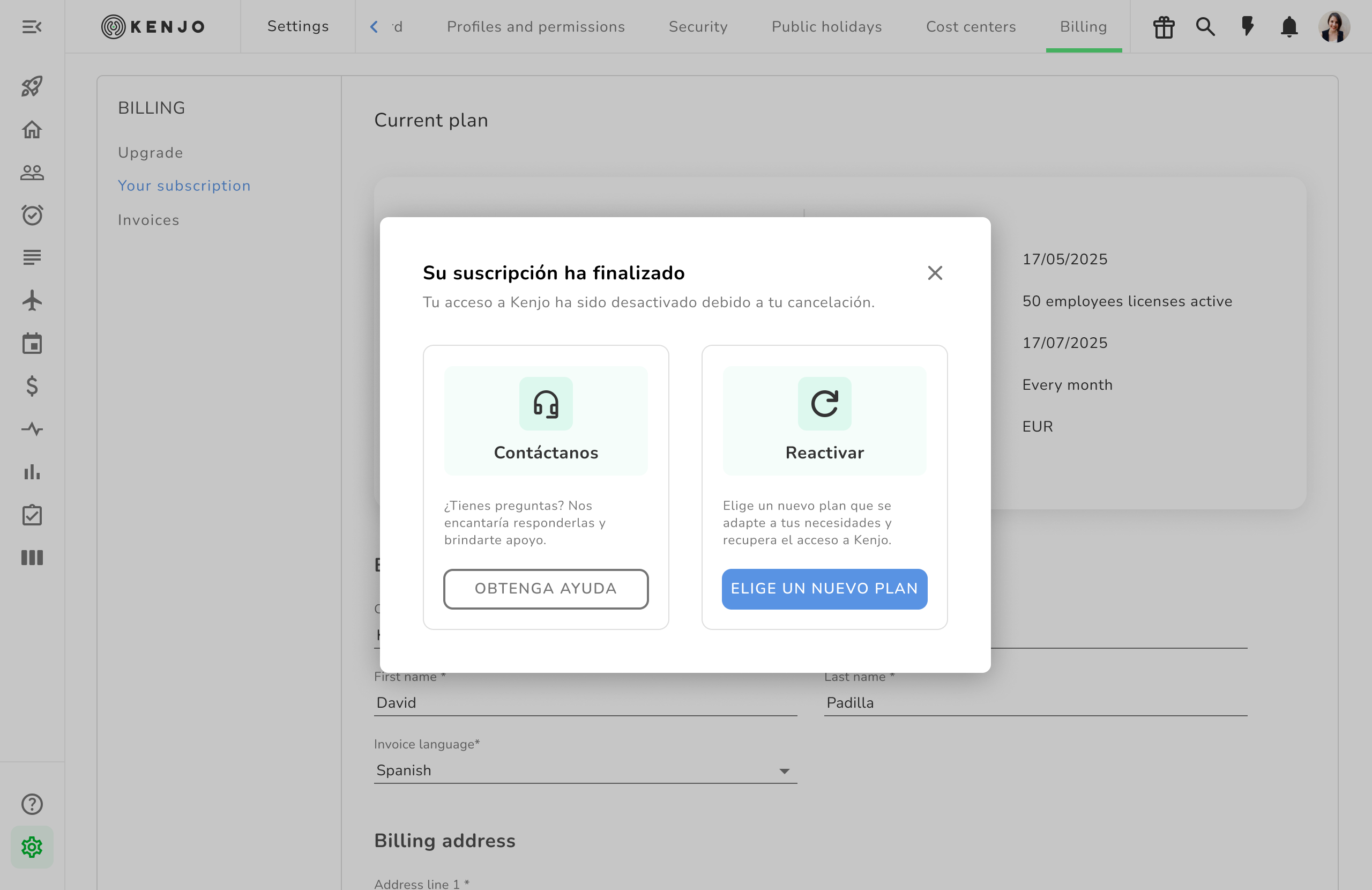Click the gift icon in top bar

1164,26
